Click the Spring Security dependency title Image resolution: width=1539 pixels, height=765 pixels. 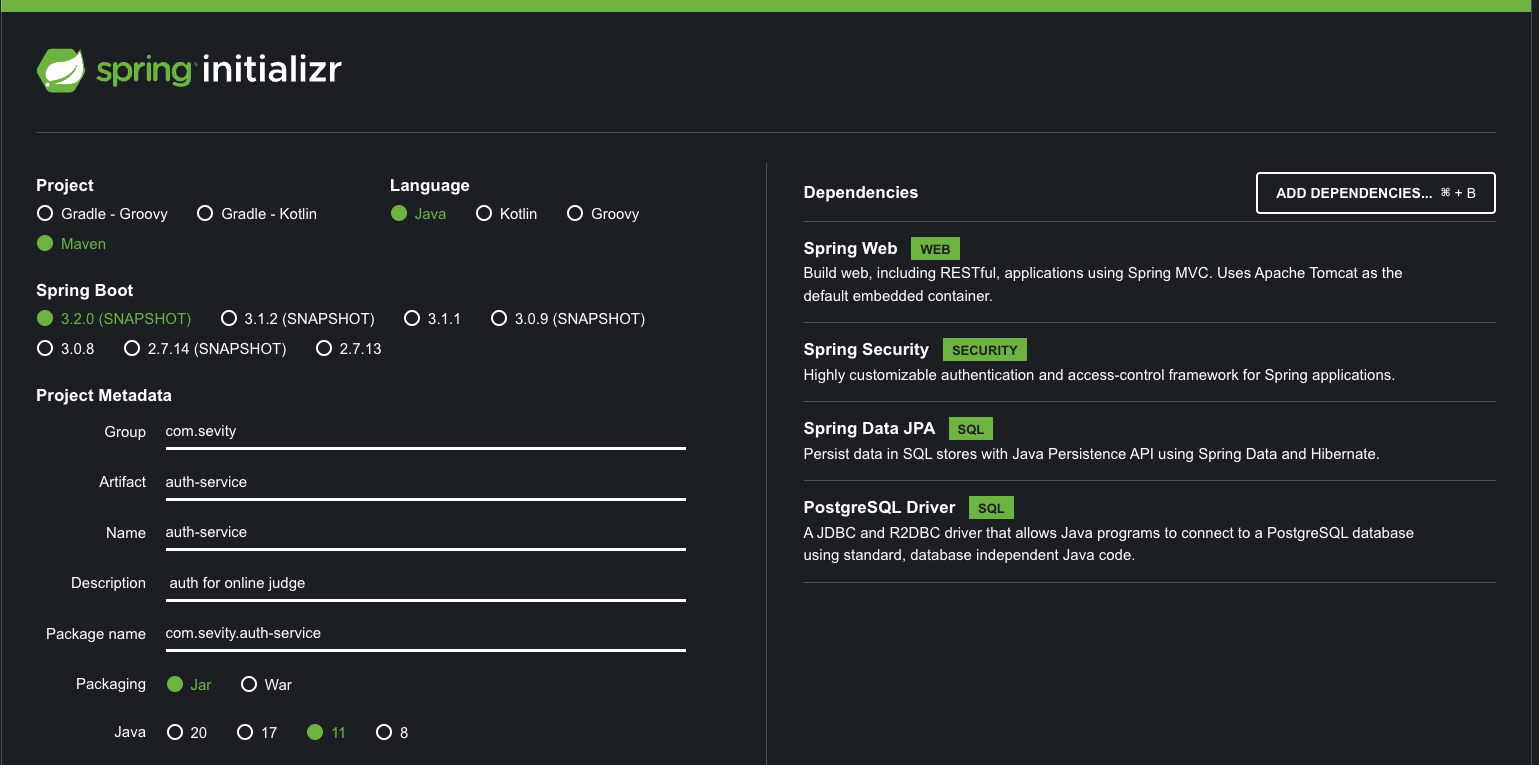(866, 350)
